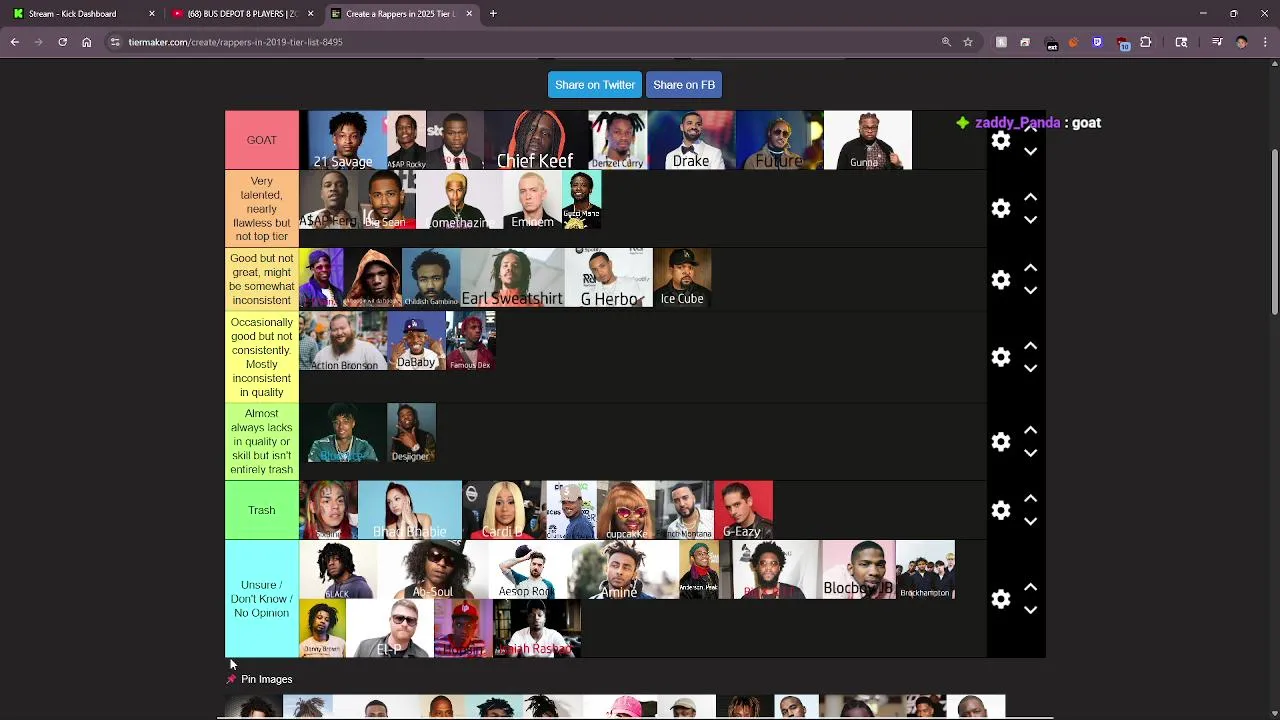Select the Action Bronson thumbnail
1280x720 pixels.
[343, 340]
